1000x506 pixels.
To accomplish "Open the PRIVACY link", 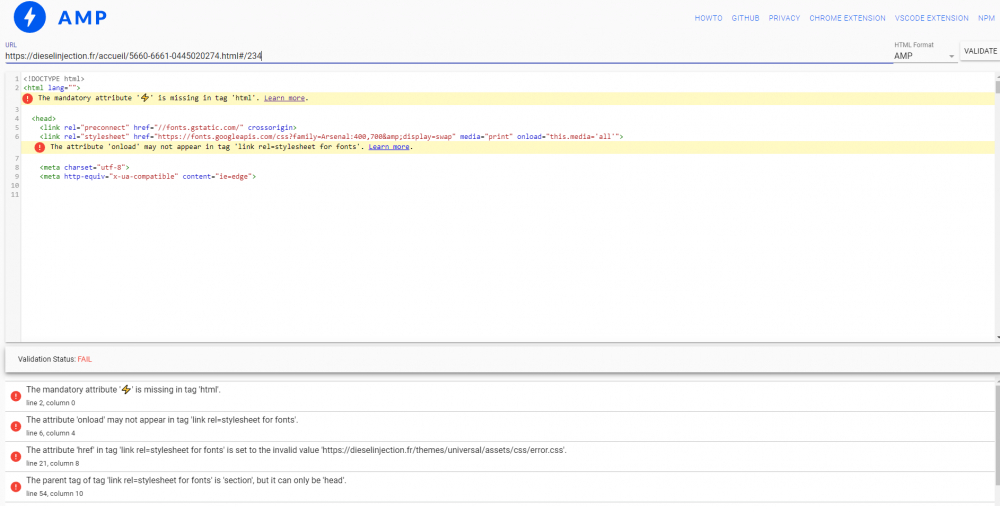I will coord(784,19).
